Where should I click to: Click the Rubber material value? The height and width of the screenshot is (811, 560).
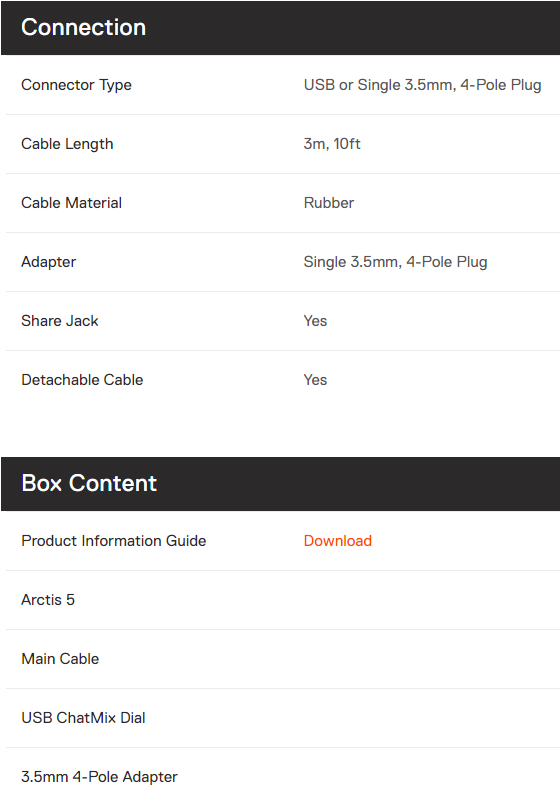329,203
